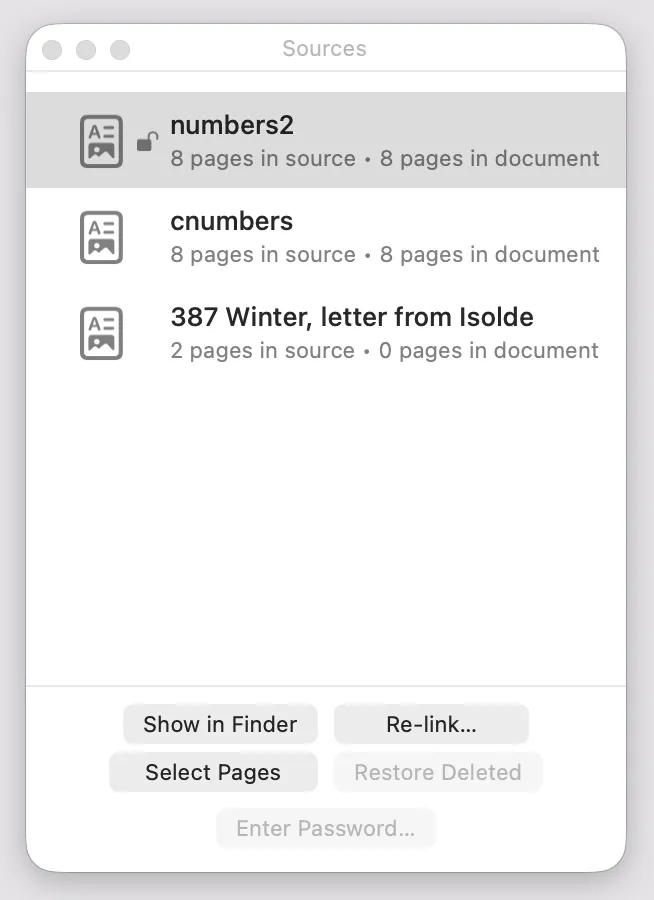Click the Sources window title
Image resolution: width=654 pixels, height=900 pixels.
click(x=324, y=48)
